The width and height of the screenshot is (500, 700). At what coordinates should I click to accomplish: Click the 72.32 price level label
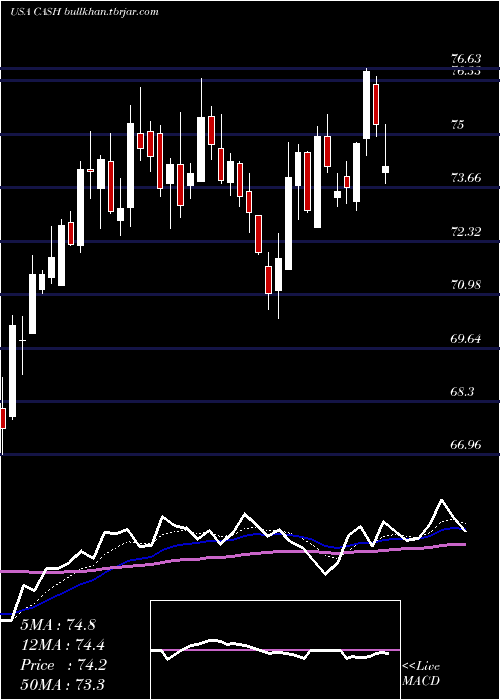tap(466, 232)
